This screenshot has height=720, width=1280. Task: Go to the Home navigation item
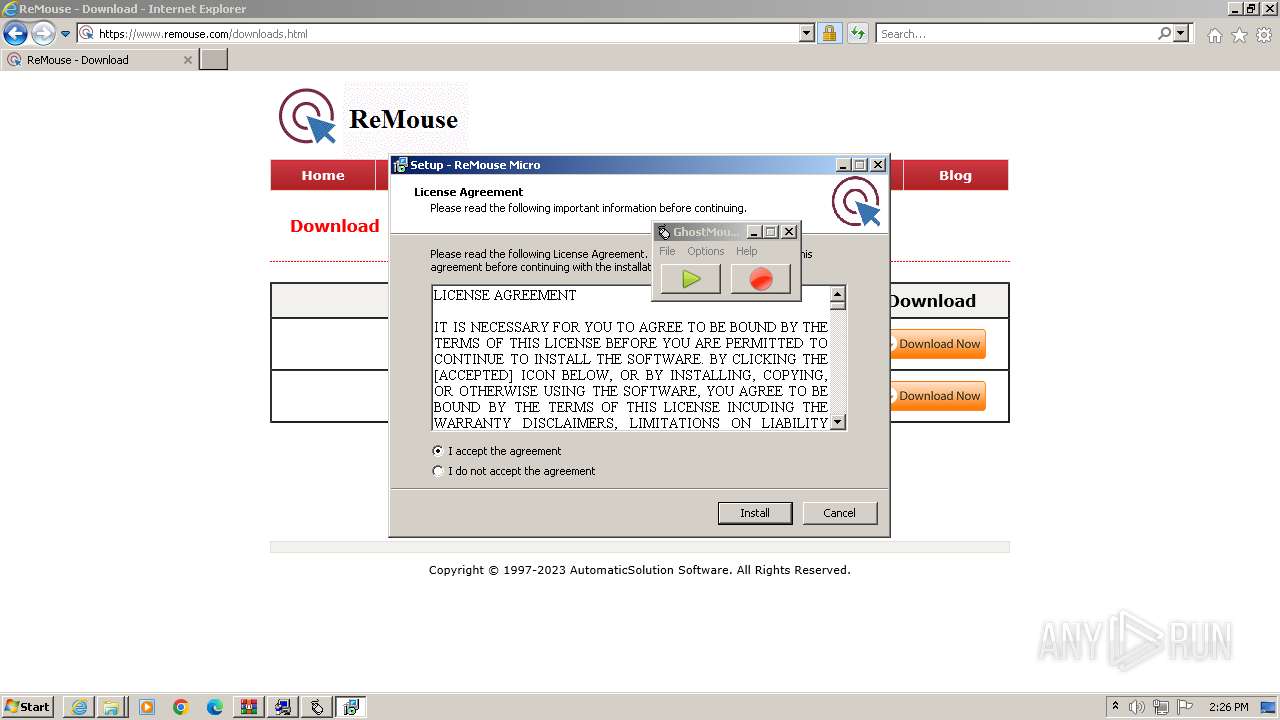[x=323, y=175]
